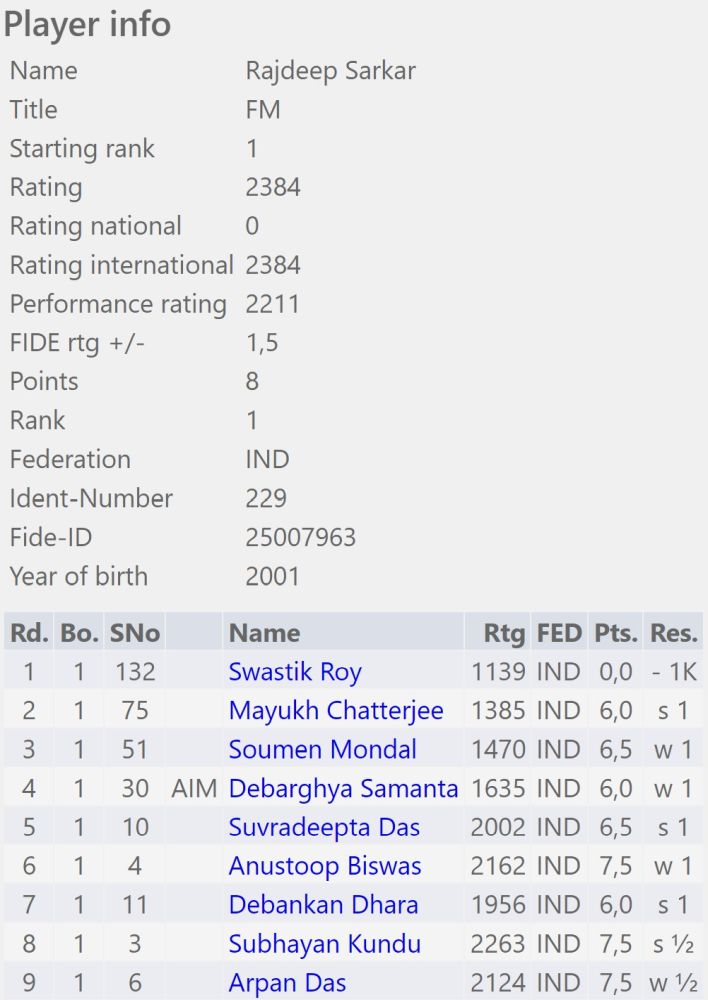The width and height of the screenshot is (708, 1000).
Task: Click the Rd. column header
Action: (x=29, y=633)
